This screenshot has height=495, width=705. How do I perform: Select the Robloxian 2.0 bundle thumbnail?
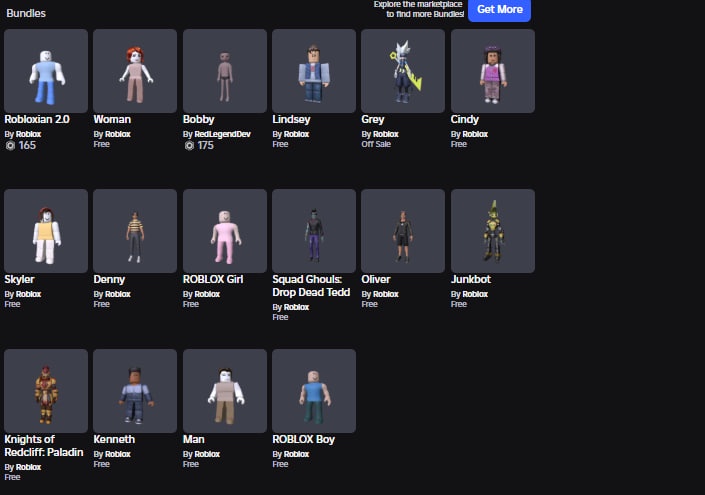click(46, 71)
